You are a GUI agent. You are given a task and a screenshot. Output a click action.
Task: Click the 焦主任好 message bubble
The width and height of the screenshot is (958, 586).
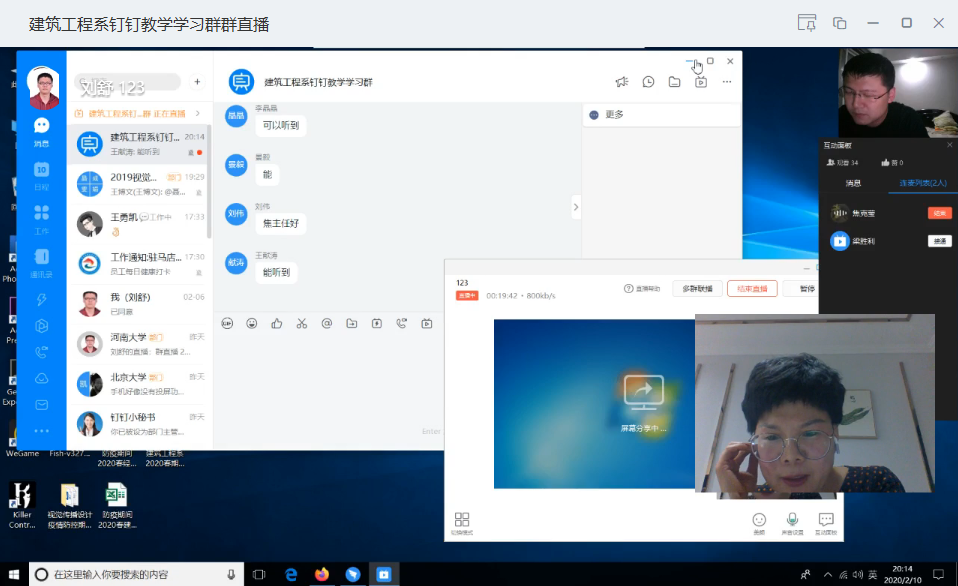tap(281, 223)
